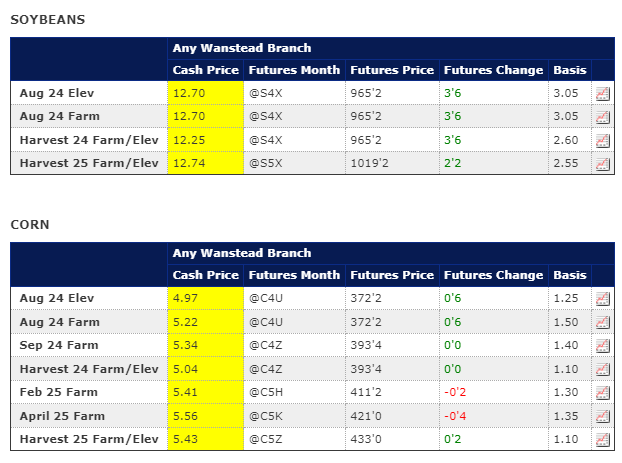
Task: Click the @C5Z futures month symbol
Action: [x=264, y=440]
